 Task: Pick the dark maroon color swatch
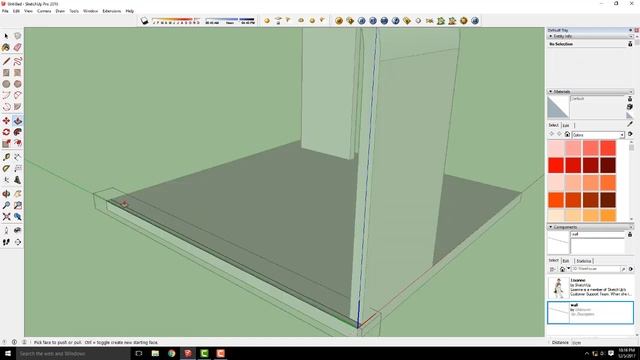608,165
